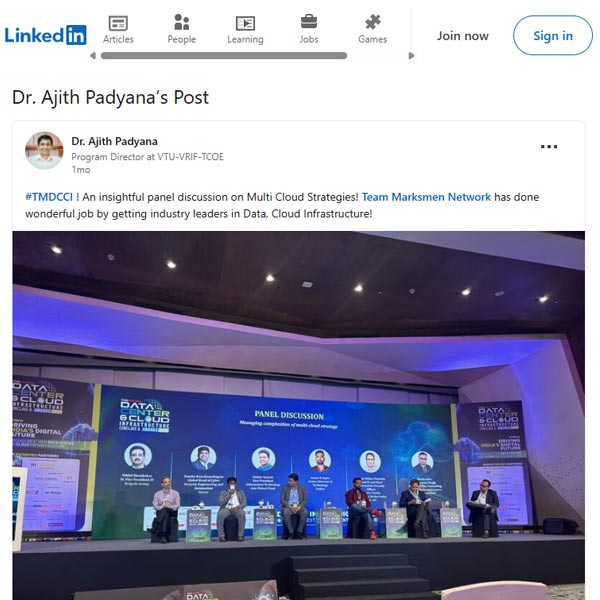This screenshot has width=600, height=600.
Task: Click the right arrow of navigation scroller
Action: coord(411,56)
